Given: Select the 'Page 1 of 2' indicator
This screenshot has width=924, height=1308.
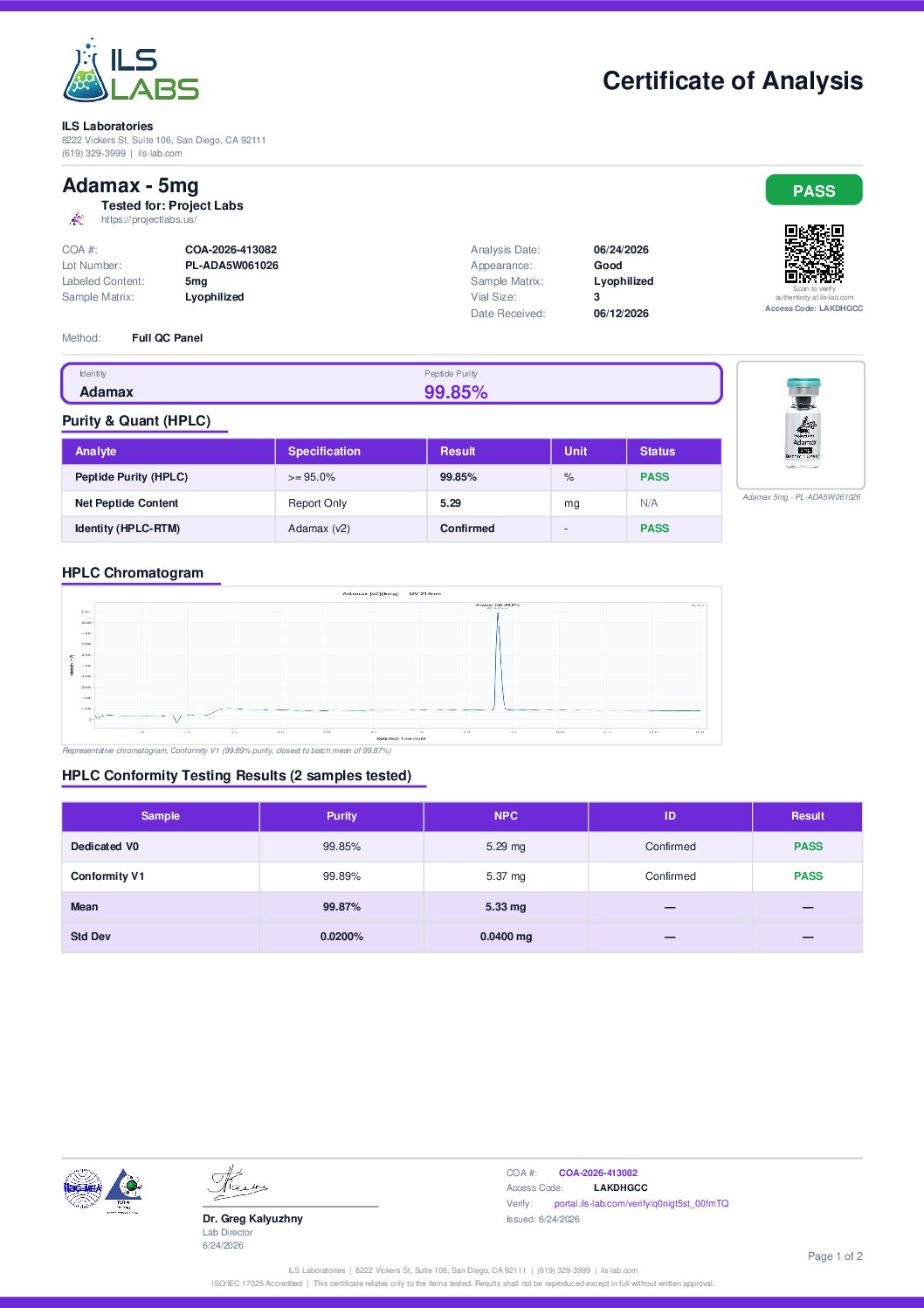Looking at the screenshot, I should (x=835, y=1256).
